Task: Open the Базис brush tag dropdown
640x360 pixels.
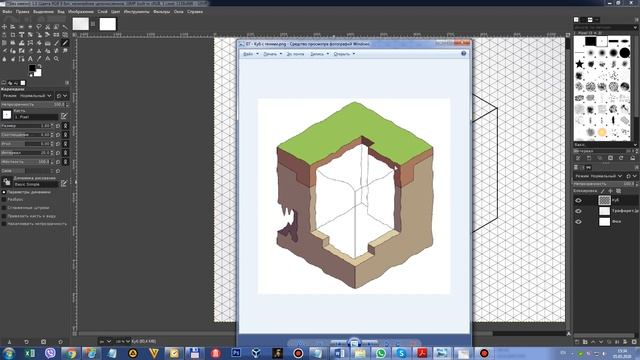Action: (606, 145)
